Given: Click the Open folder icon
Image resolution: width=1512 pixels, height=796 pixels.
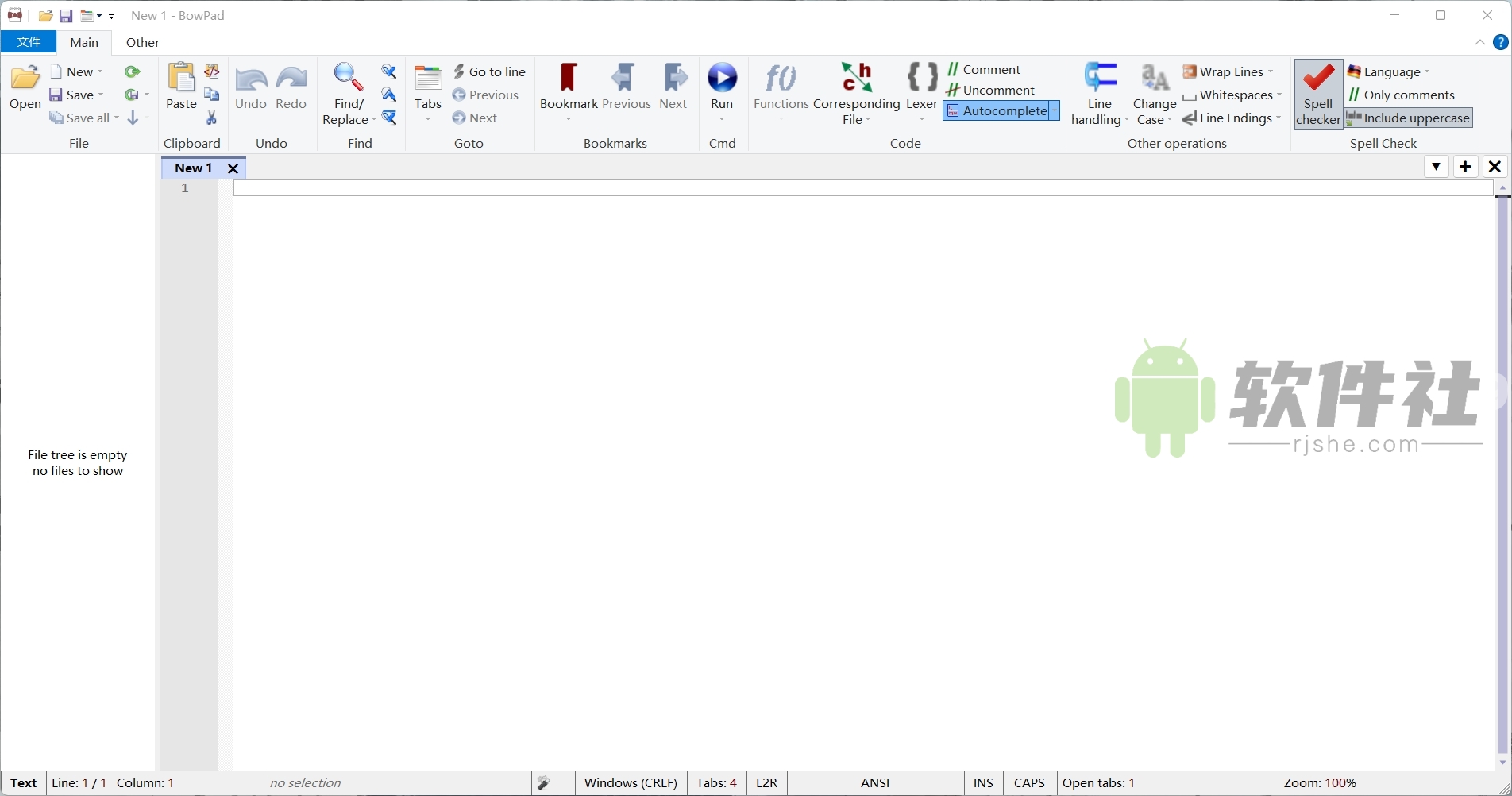Looking at the screenshot, I should click(25, 79).
